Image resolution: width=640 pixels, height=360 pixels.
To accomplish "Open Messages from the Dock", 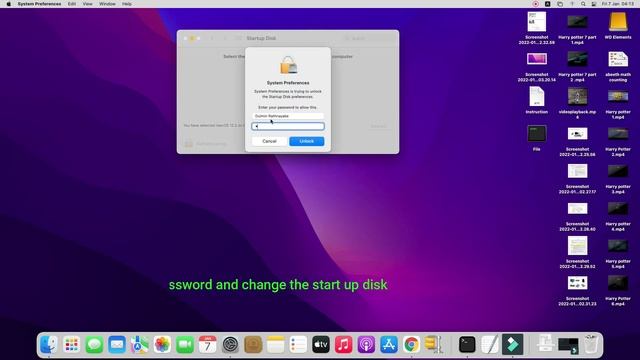I will (x=94, y=345).
